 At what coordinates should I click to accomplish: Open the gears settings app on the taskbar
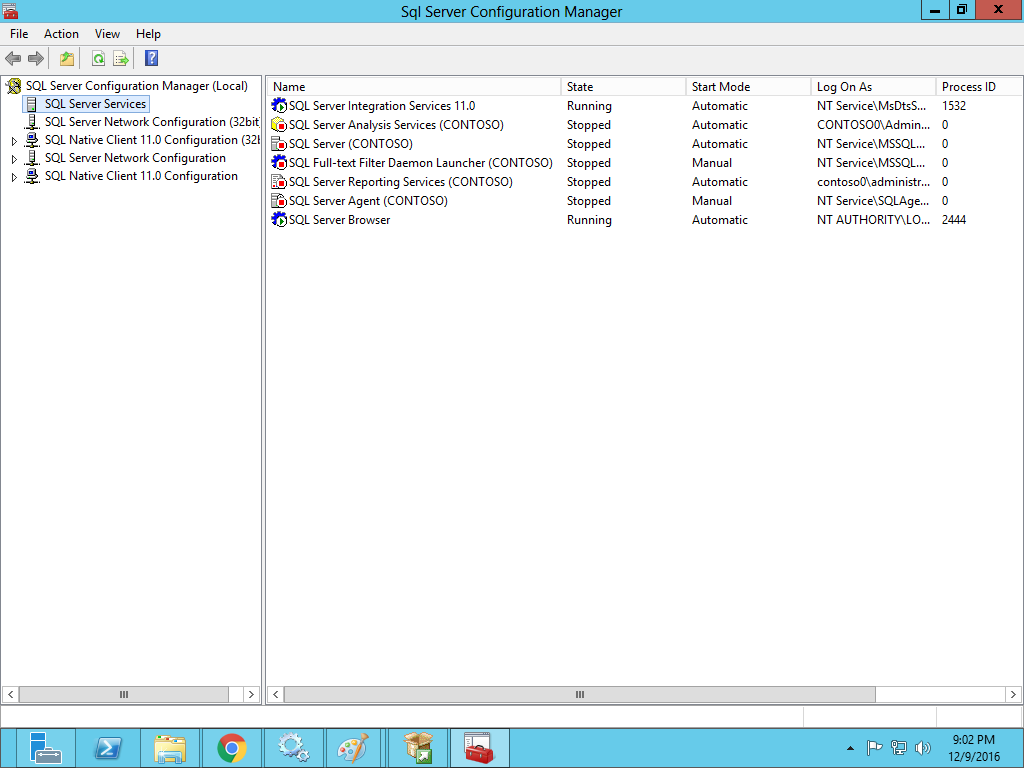(293, 748)
